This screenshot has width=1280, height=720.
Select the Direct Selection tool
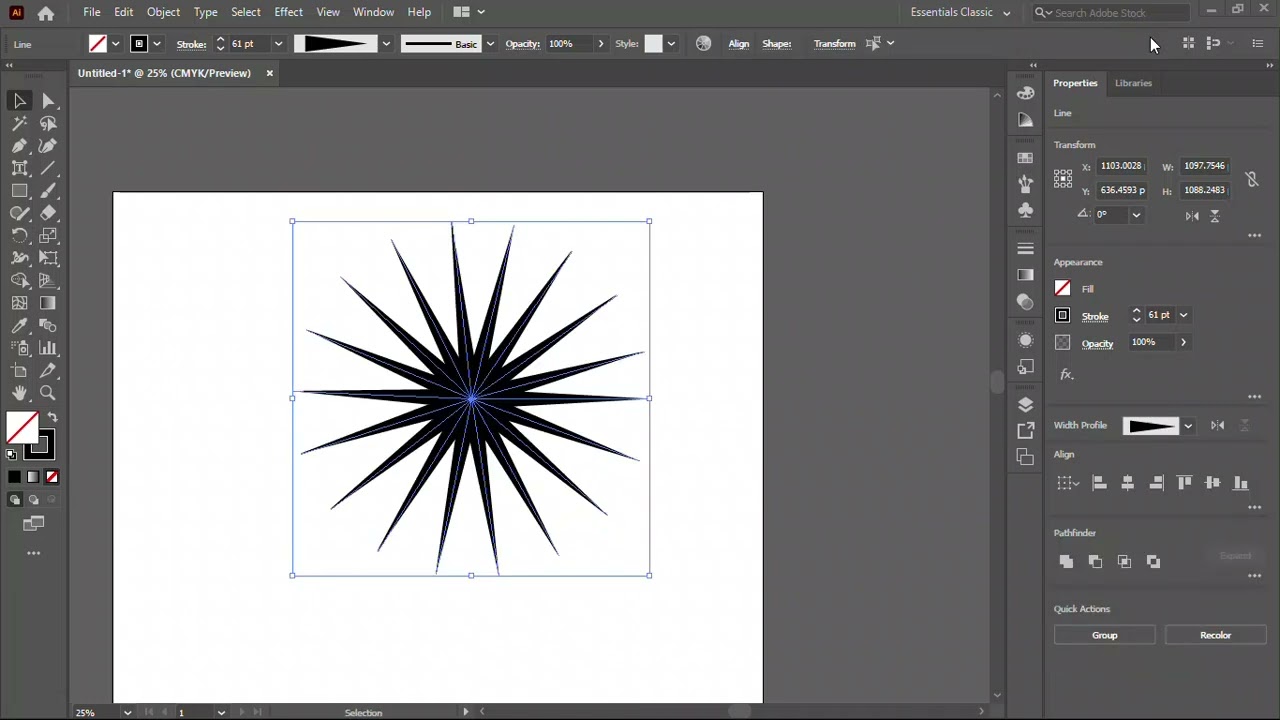click(48, 101)
